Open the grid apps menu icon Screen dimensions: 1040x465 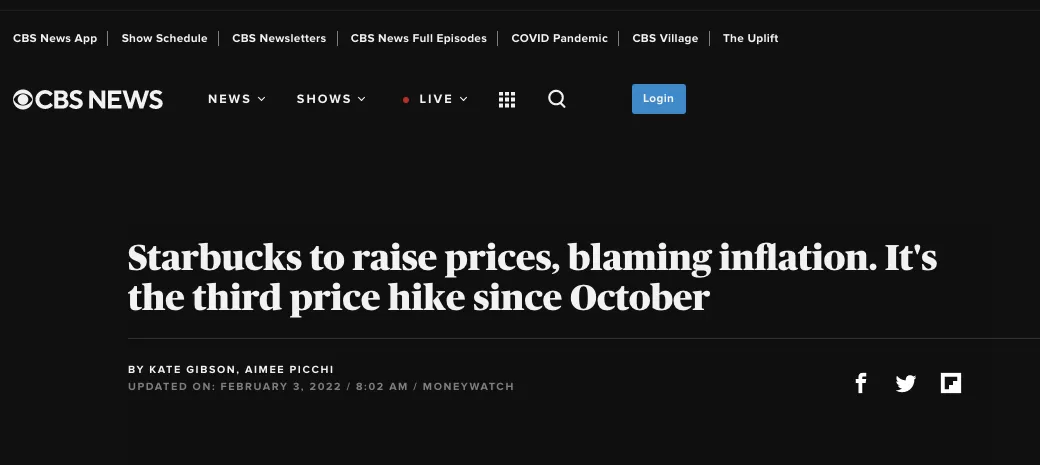point(507,100)
